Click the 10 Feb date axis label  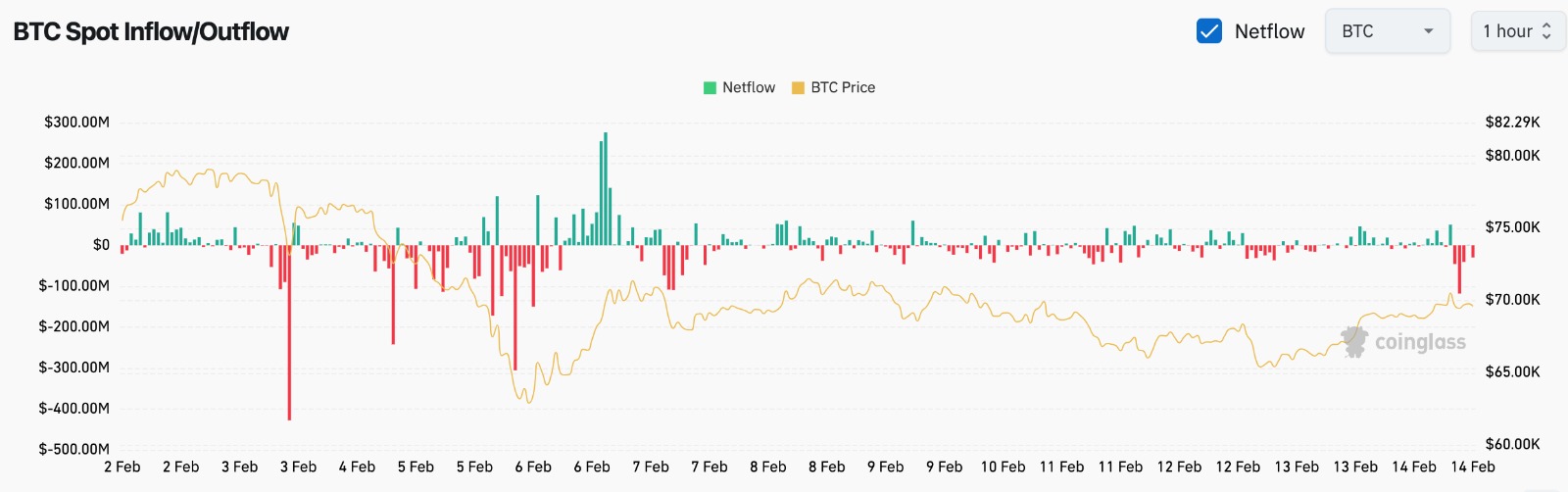(1003, 467)
